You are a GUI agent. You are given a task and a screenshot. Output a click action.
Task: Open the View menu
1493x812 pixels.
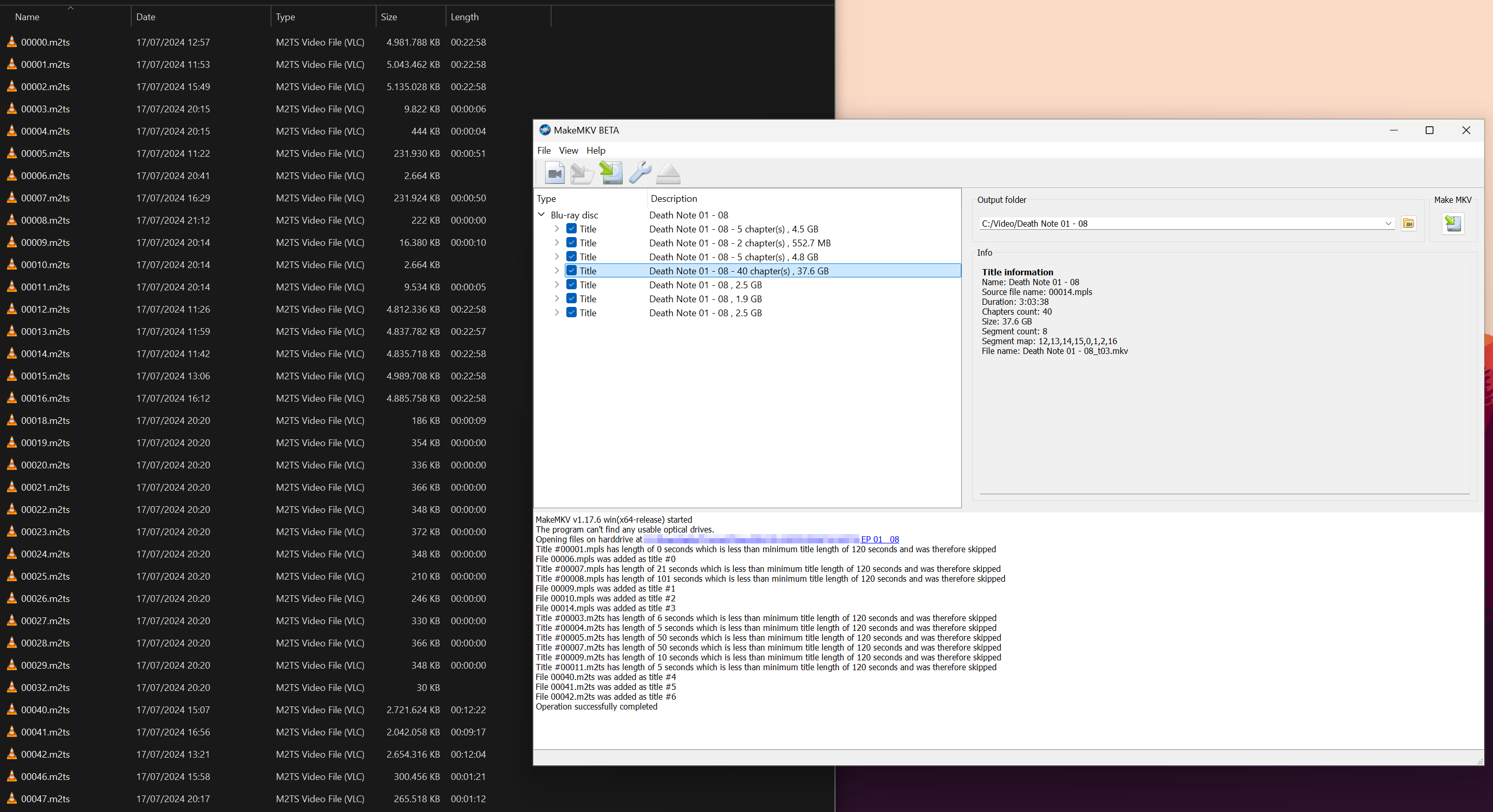coord(568,150)
